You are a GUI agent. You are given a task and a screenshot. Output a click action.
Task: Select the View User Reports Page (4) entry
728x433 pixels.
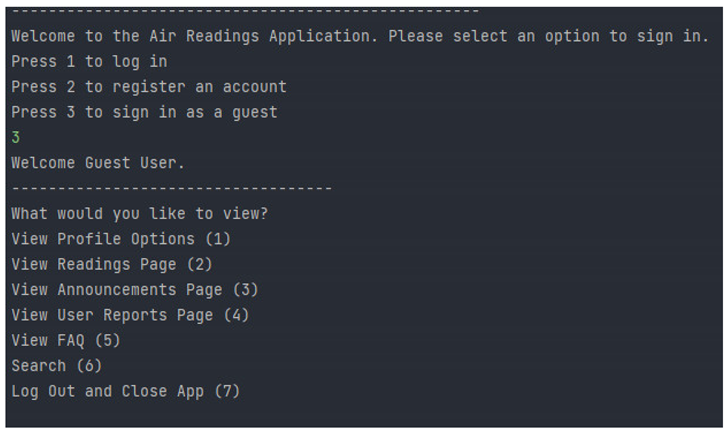[x=130, y=315]
